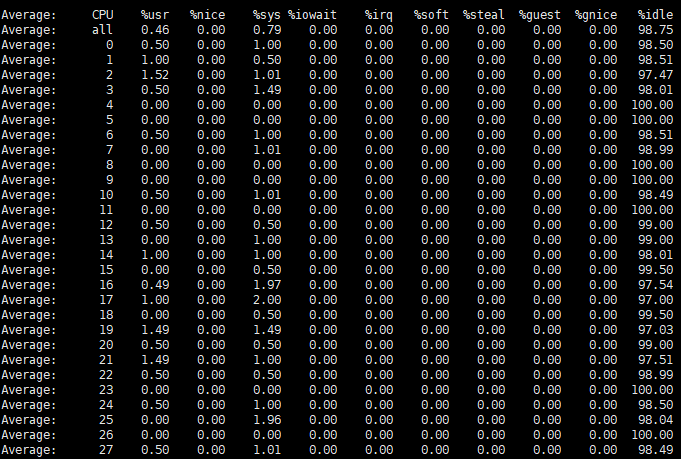Click the CPU number 4 label
681x459 pixels.
tap(109, 105)
